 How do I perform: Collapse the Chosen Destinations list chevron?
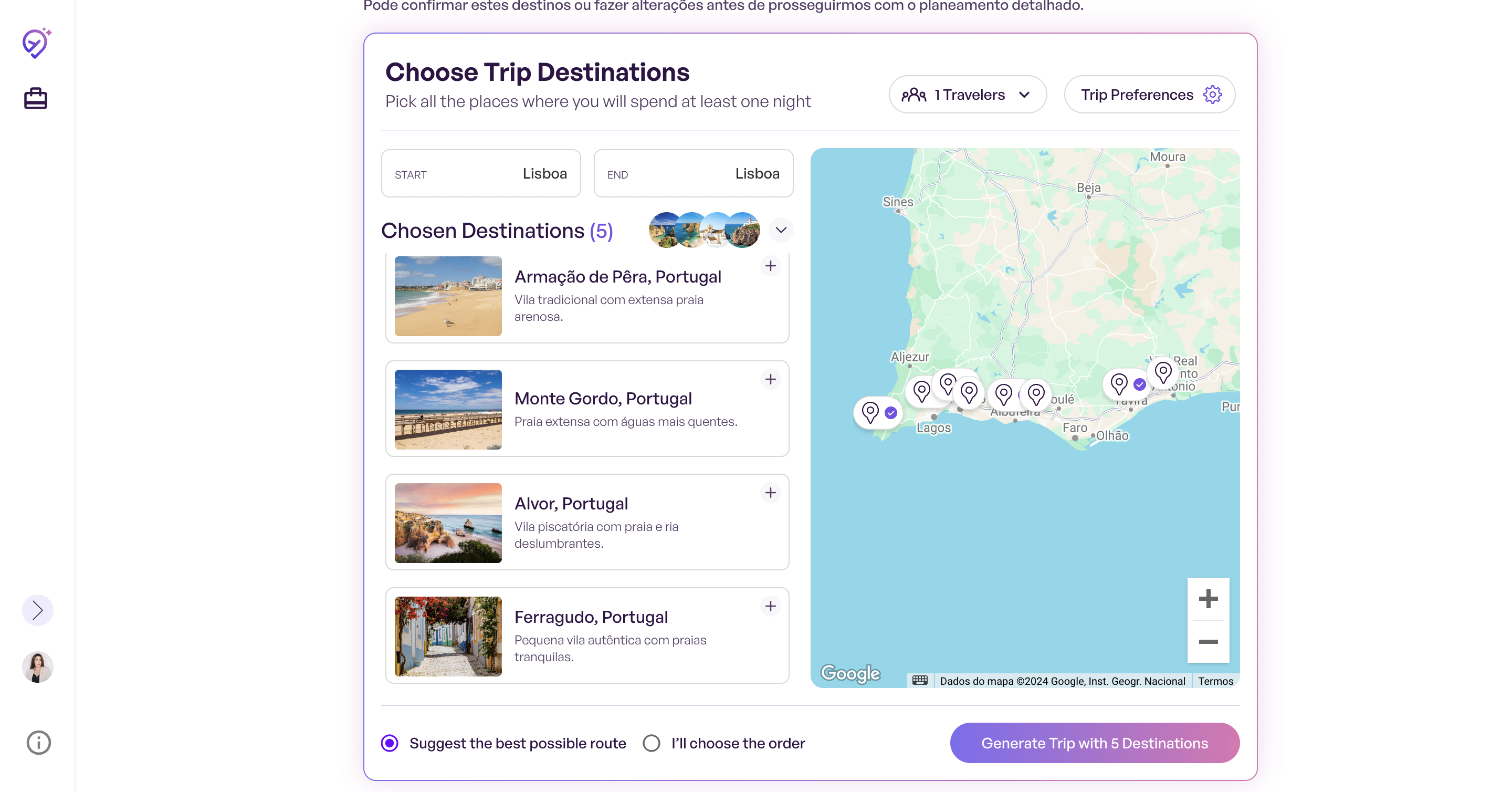[780, 230]
